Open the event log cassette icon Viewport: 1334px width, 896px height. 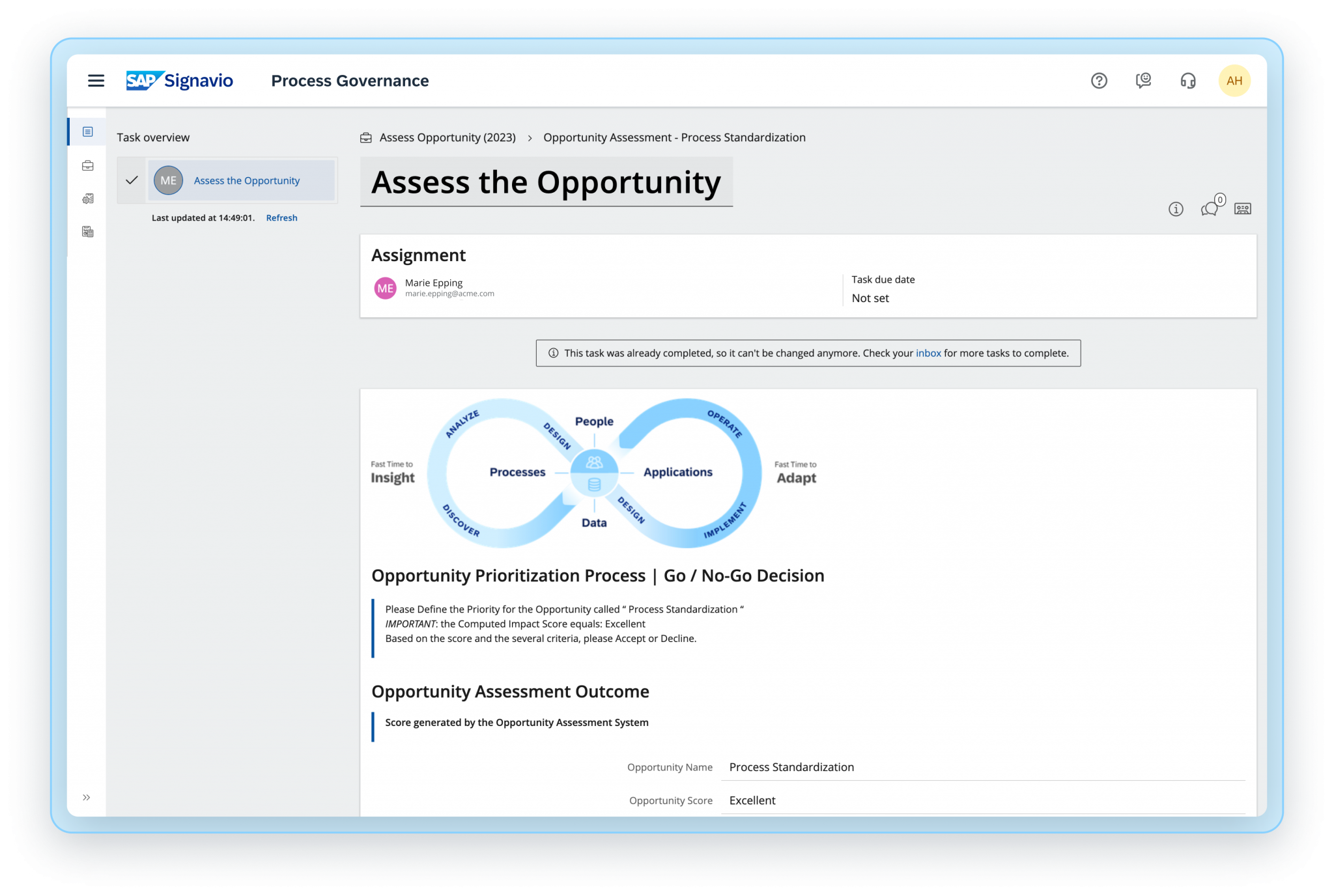[x=1242, y=209]
